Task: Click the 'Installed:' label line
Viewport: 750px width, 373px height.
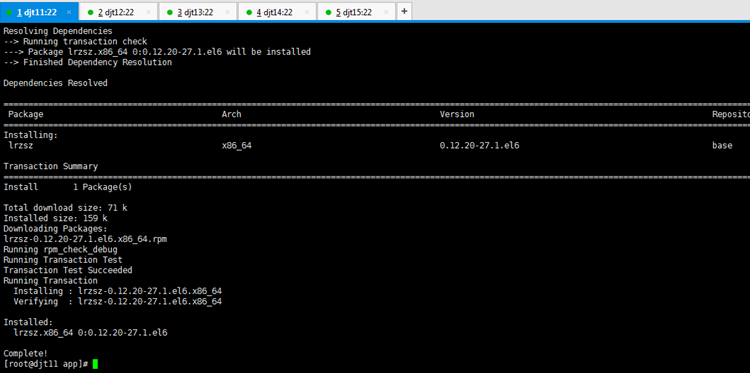Action: 28,322
